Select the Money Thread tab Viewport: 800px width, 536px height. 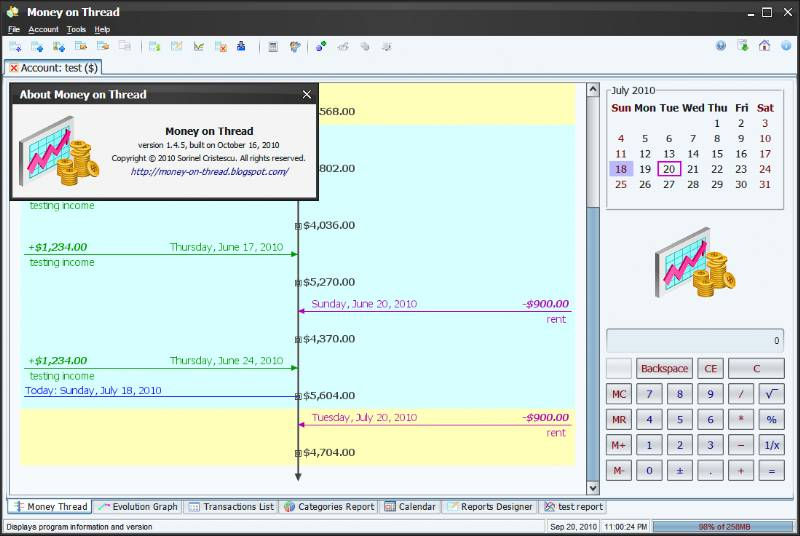(x=50, y=506)
